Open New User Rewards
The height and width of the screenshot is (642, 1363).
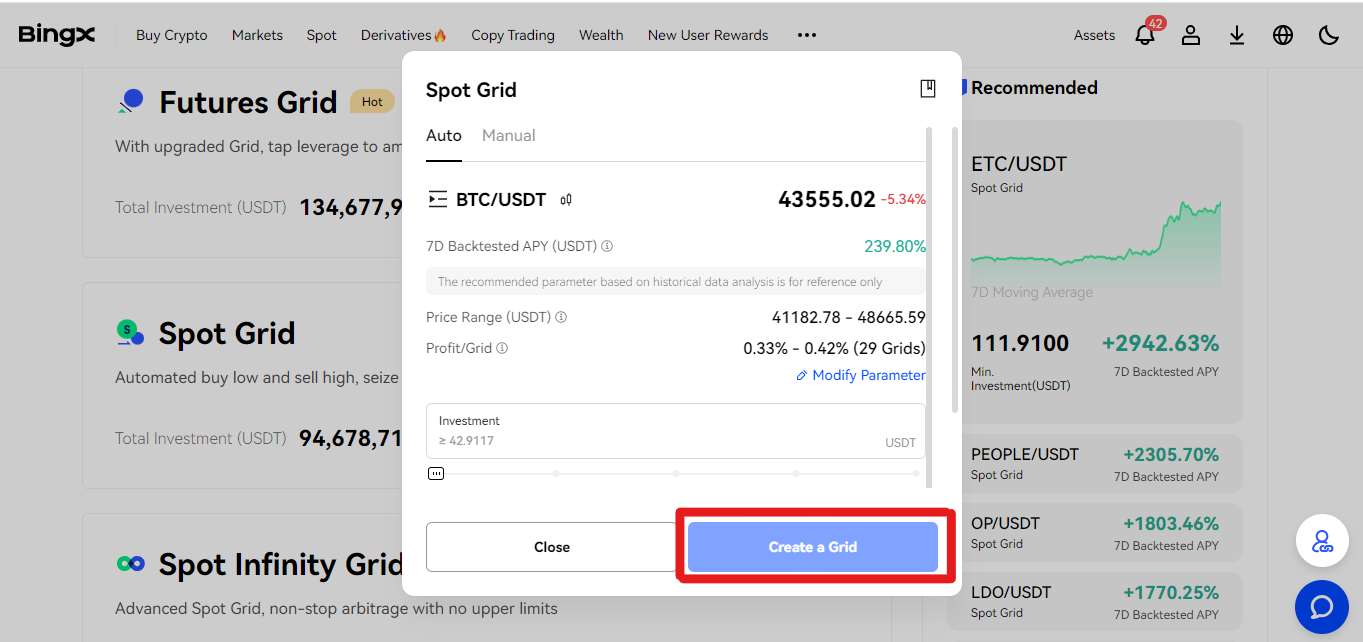(x=708, y=35)
